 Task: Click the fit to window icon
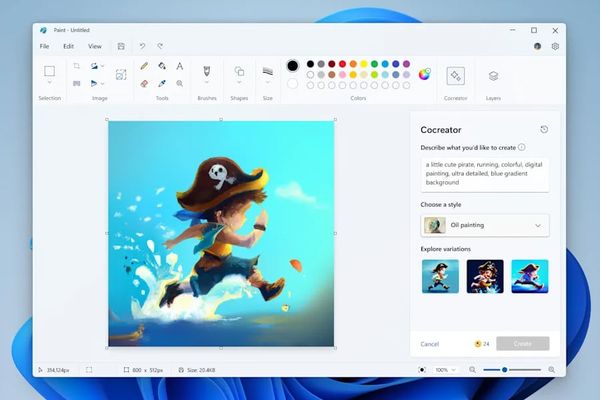coord(422,370)
